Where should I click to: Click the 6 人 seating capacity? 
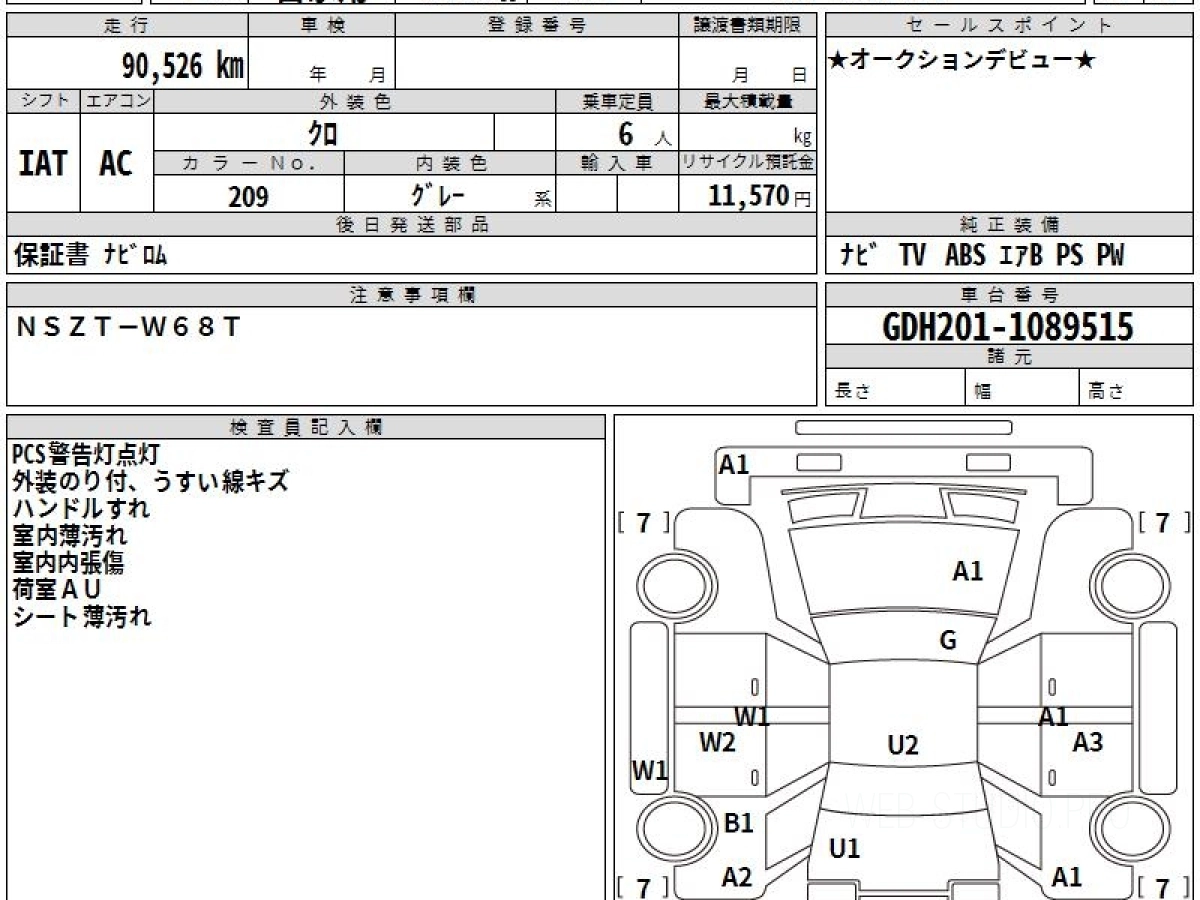point(643,133)
